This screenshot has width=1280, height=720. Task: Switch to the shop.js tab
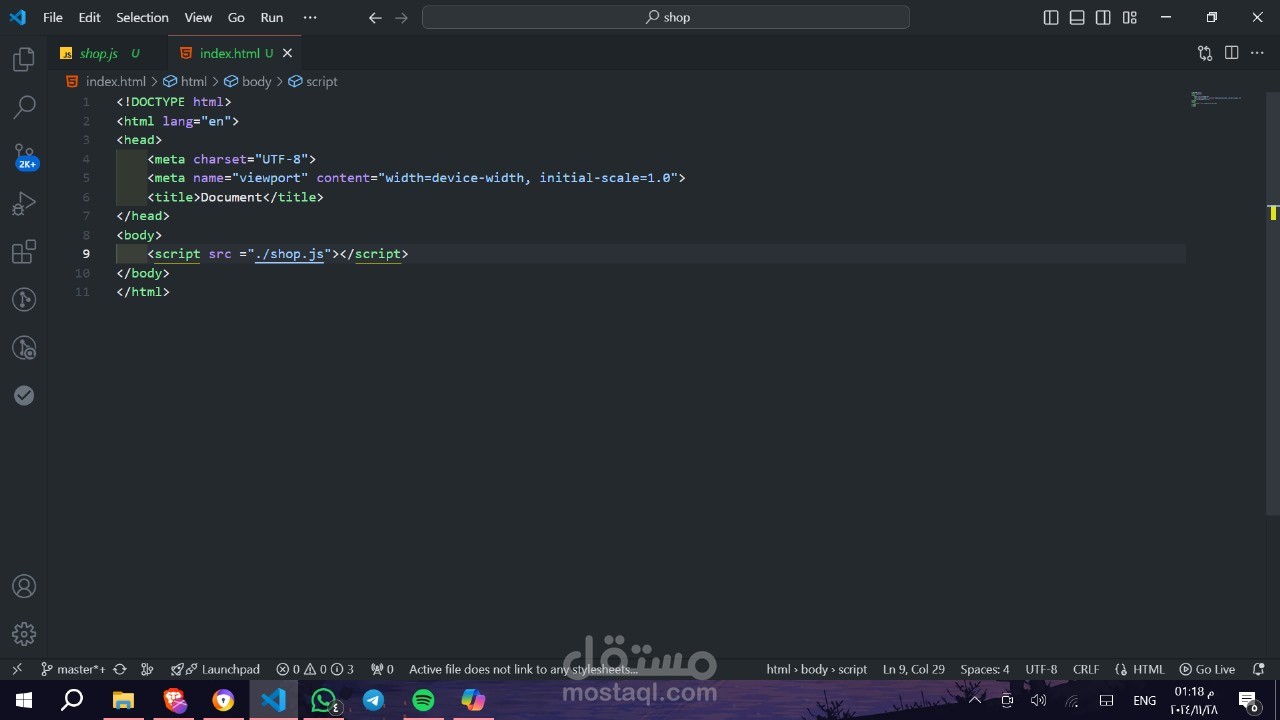(108, 53)
